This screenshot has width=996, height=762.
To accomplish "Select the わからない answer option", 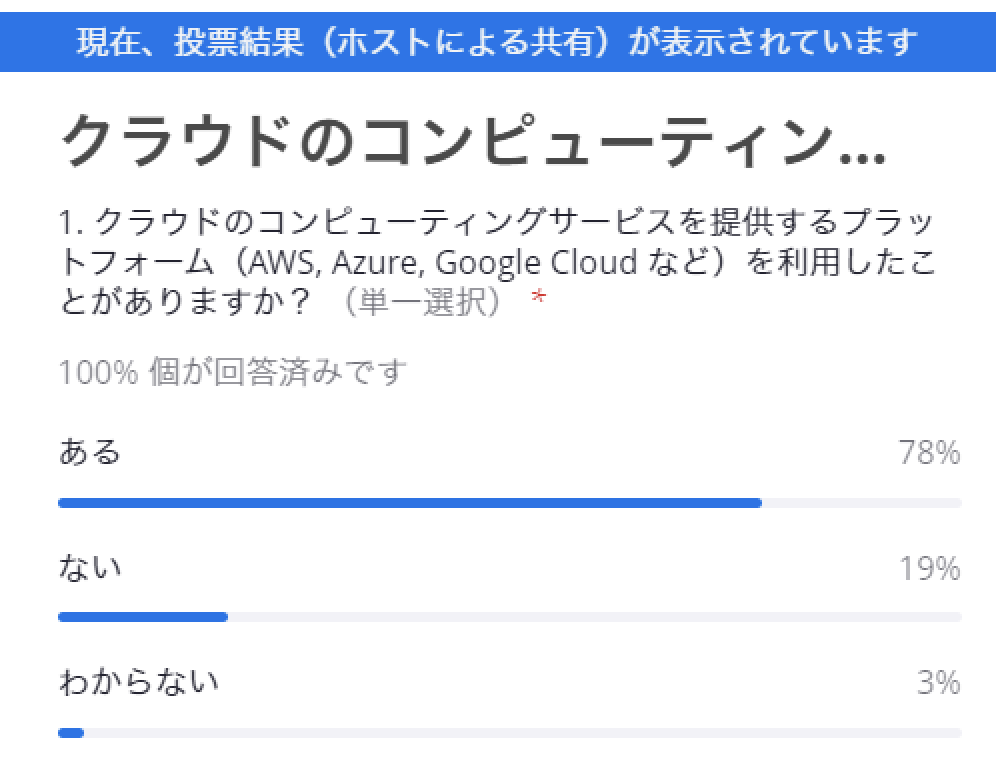I will tap(138, 683).
